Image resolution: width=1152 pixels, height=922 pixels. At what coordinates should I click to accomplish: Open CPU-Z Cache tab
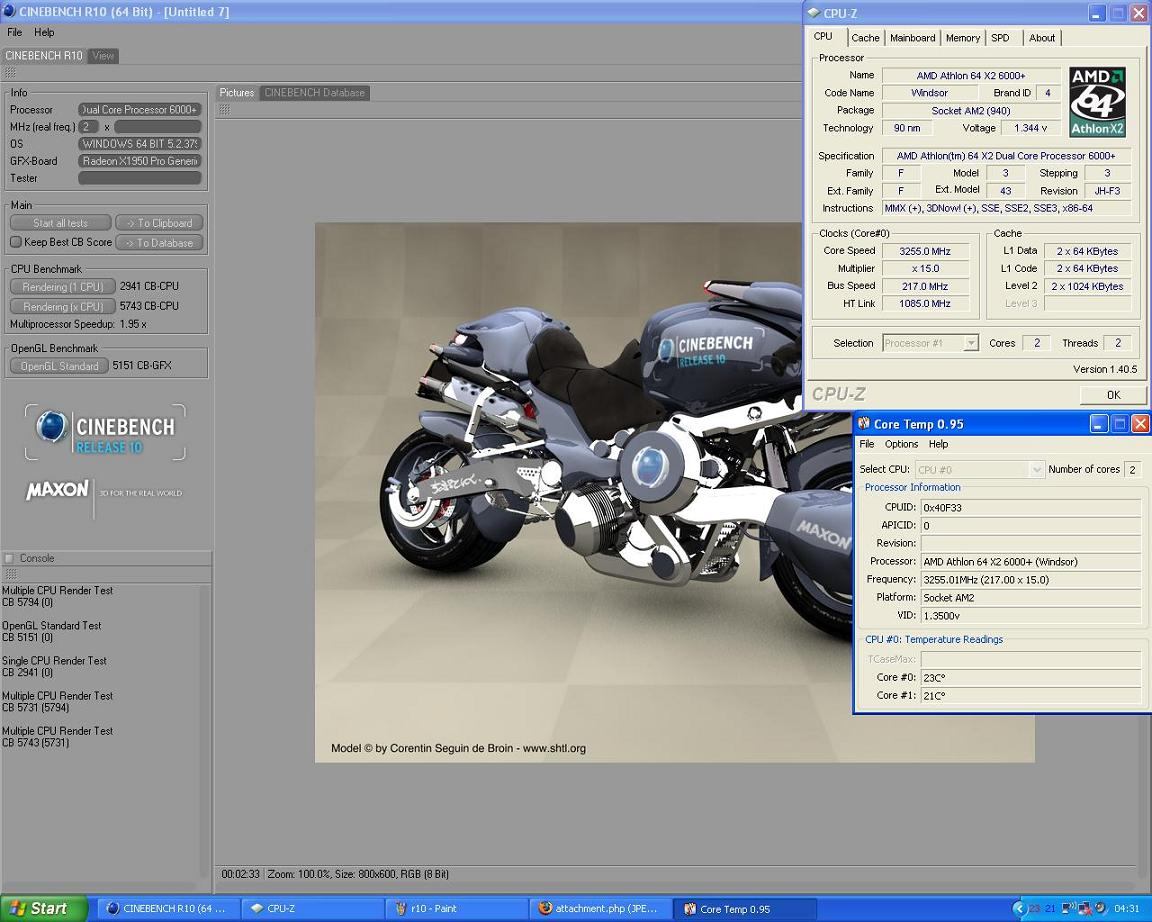tap(865, 38)
